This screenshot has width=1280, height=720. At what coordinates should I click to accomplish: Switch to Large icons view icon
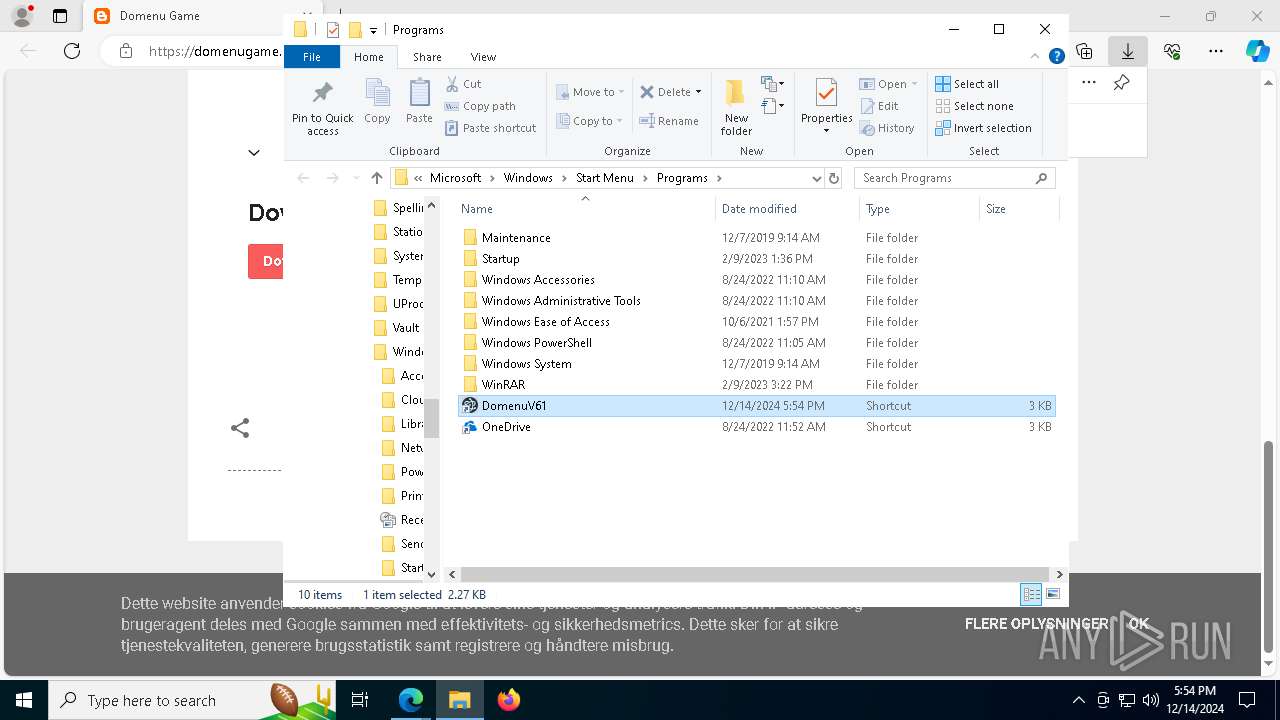[1052, 594]
